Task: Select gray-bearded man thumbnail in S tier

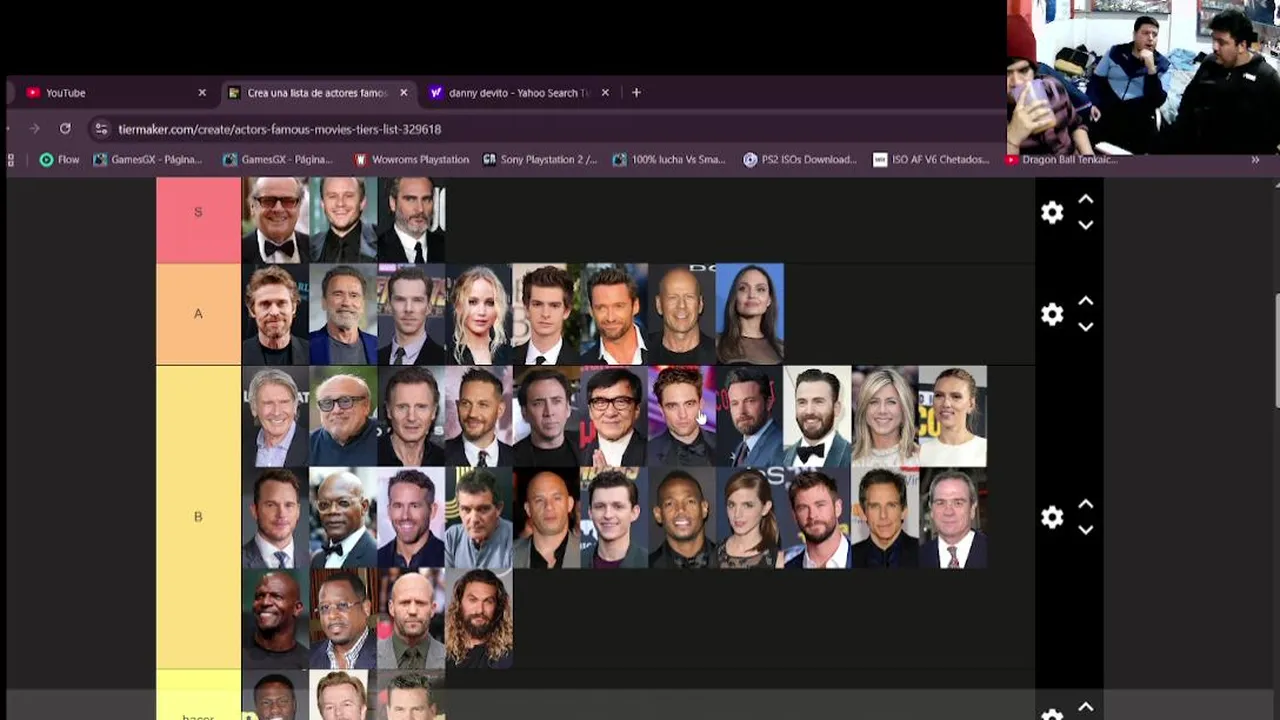Action: (x=411, y=220)
